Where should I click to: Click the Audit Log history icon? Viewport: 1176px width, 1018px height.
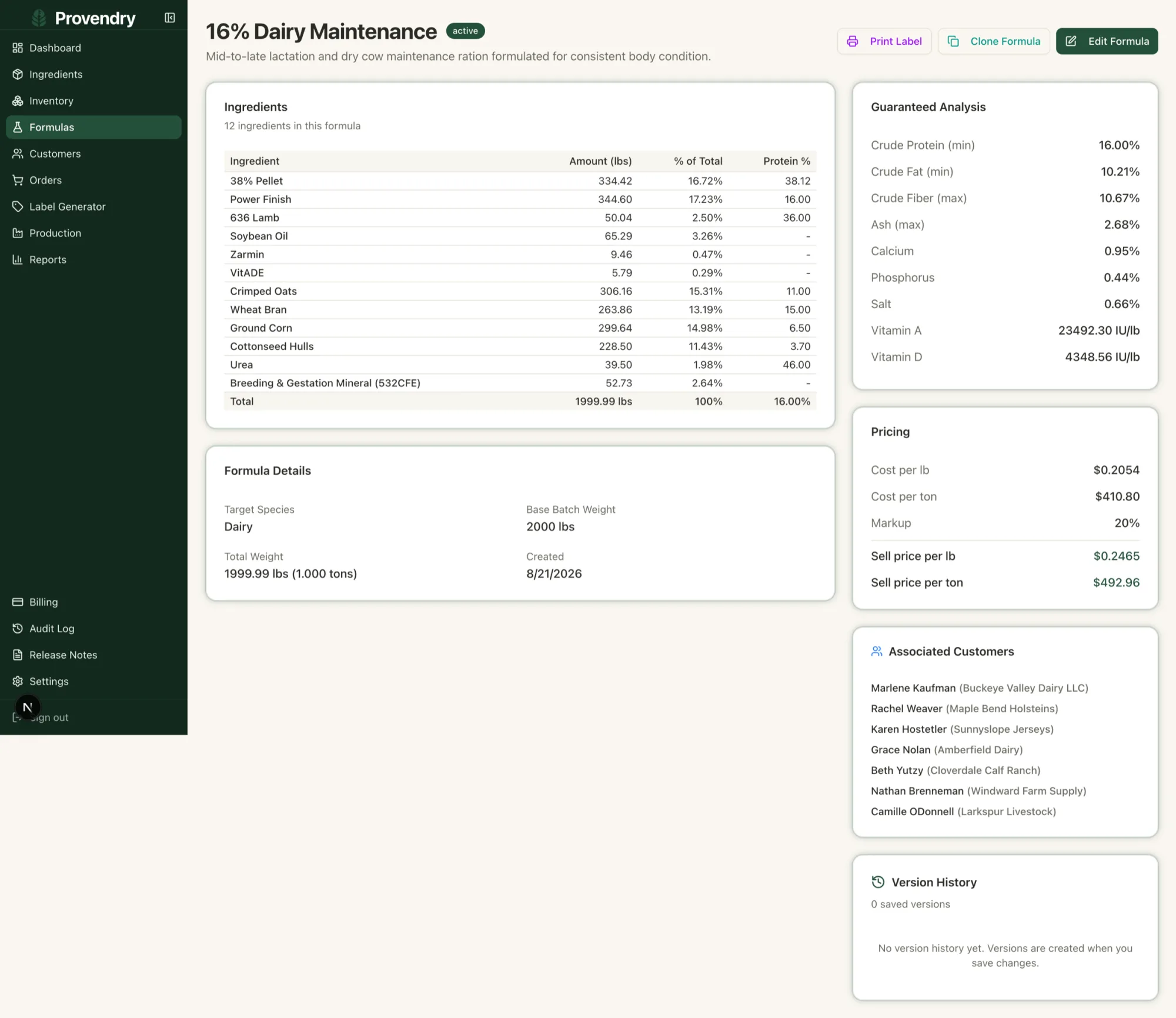(18, 629)
